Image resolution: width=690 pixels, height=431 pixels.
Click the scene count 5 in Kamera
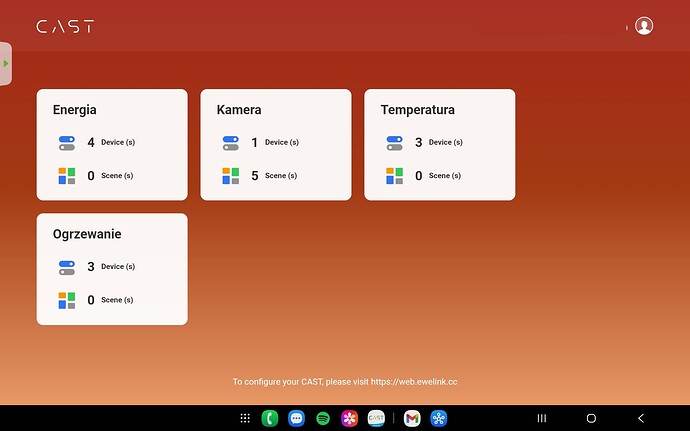point(254,176)
